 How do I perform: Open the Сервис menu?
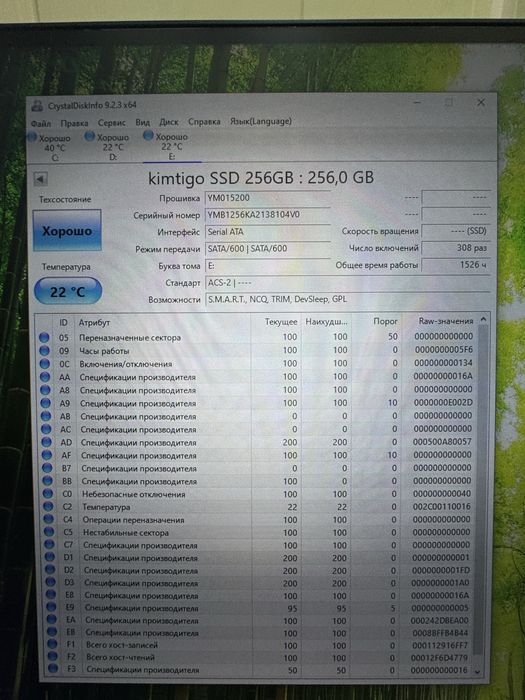click(112, 122)
